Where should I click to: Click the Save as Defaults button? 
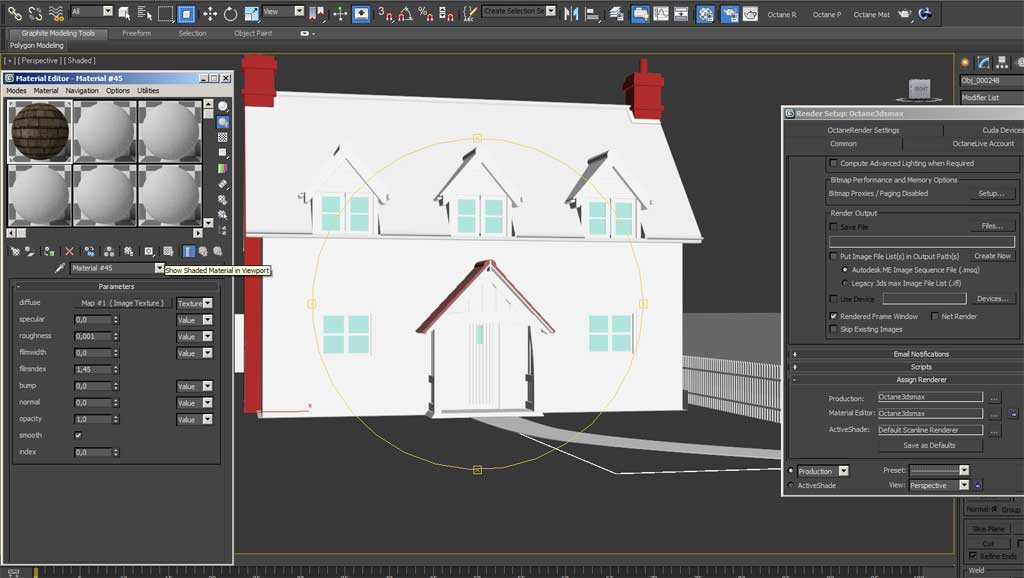coord(929,445)
